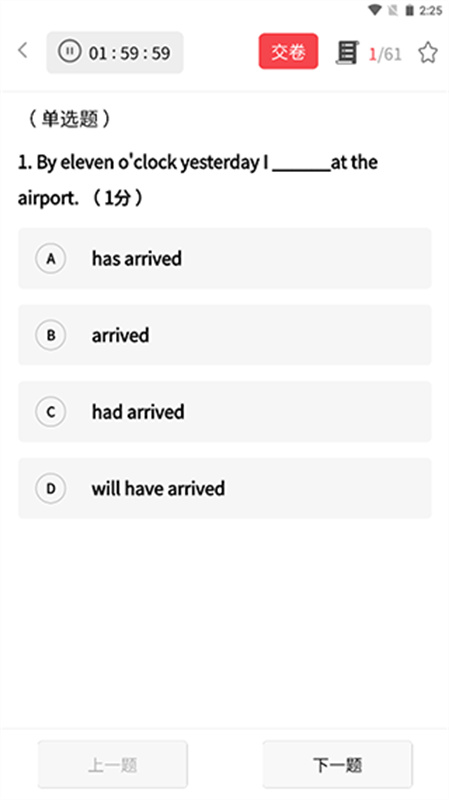Choose answer "had arrived"
Viewport: 449px width, 800px height.
click(x=138, y=412)
